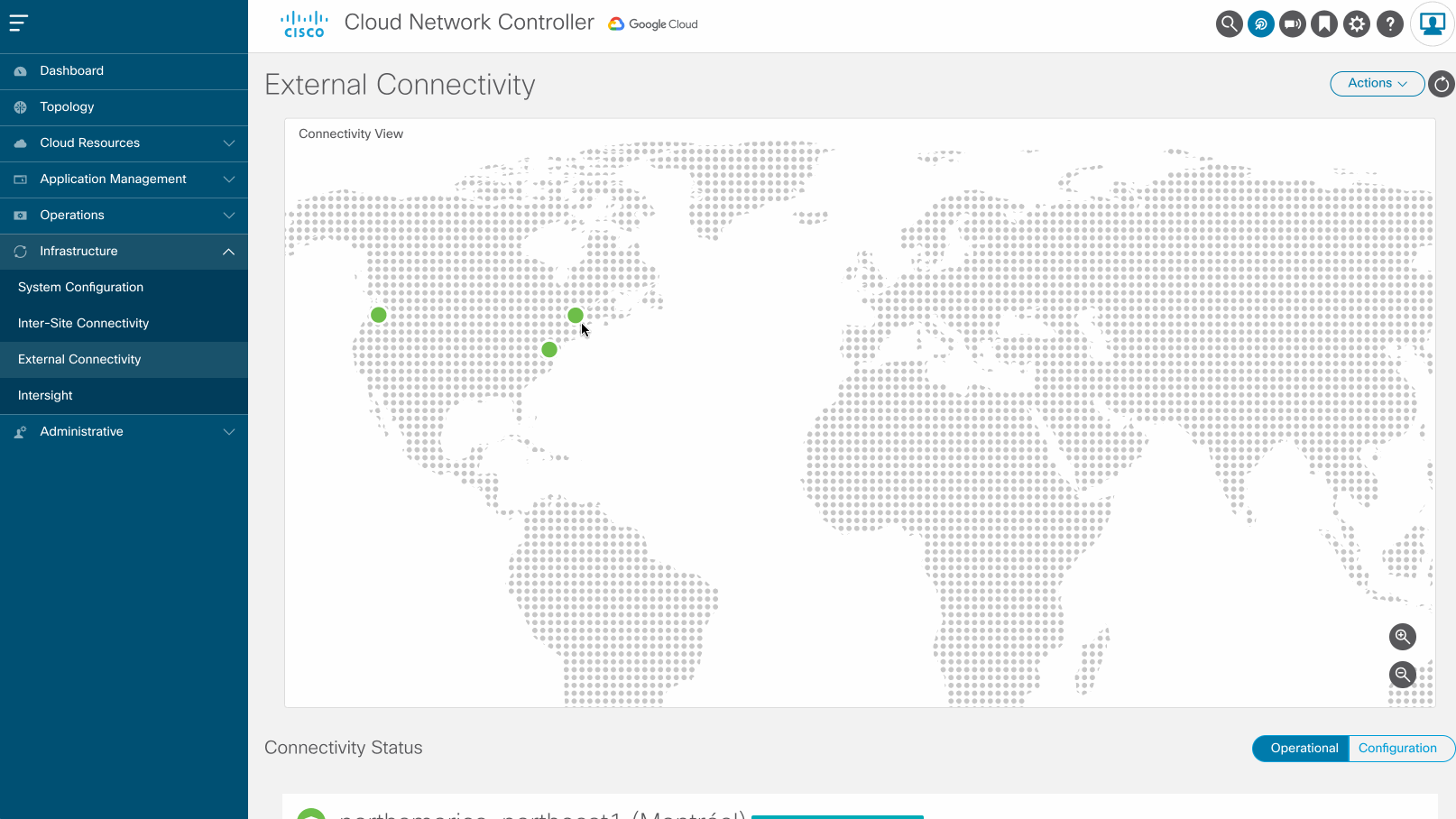This screenshot has height=819, width=1456.
Task: Open the blue intent target icon
Action: [x=1260, y=24]
